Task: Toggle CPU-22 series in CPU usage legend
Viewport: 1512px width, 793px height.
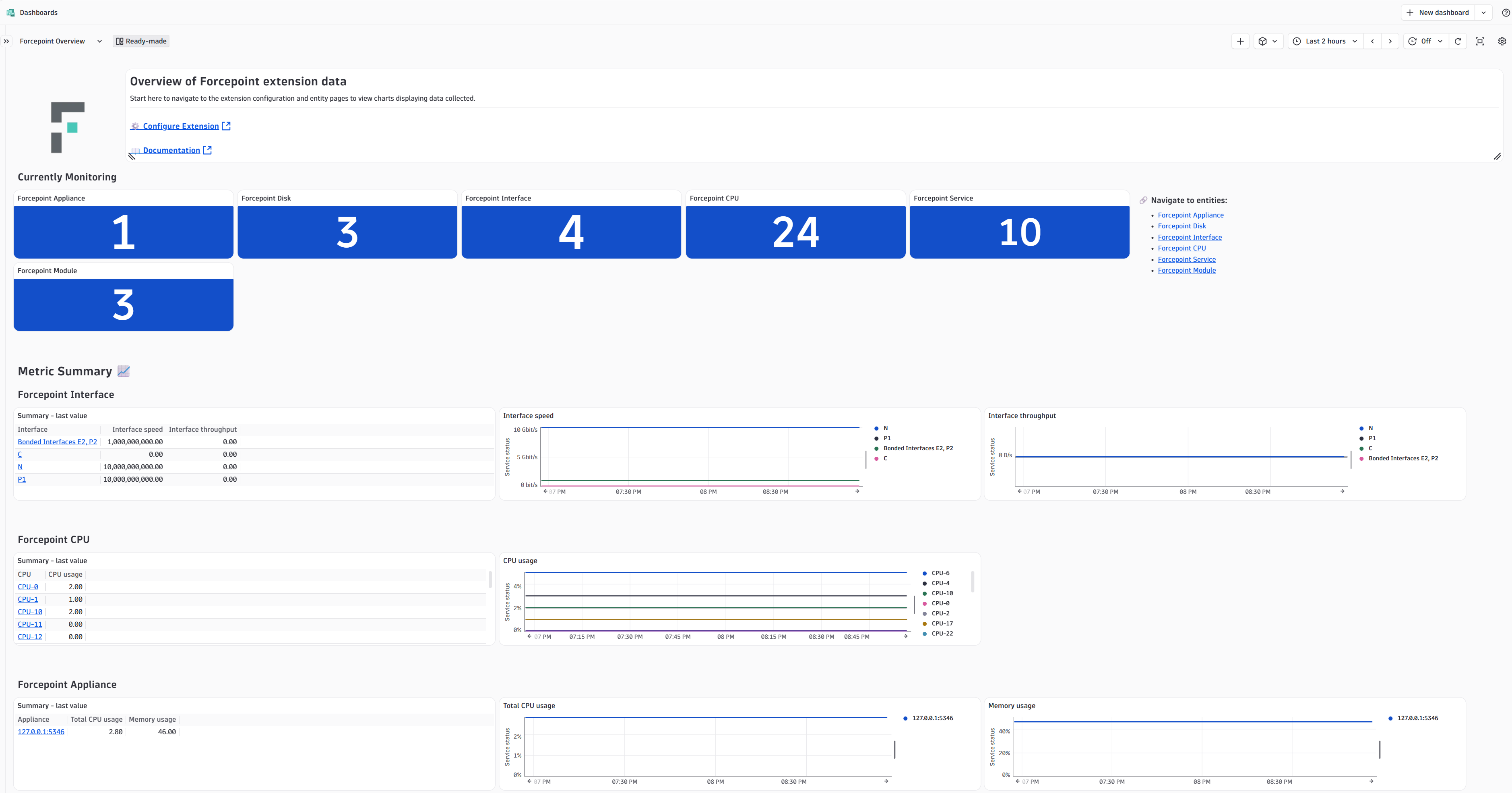Action: tap(938, 633)
